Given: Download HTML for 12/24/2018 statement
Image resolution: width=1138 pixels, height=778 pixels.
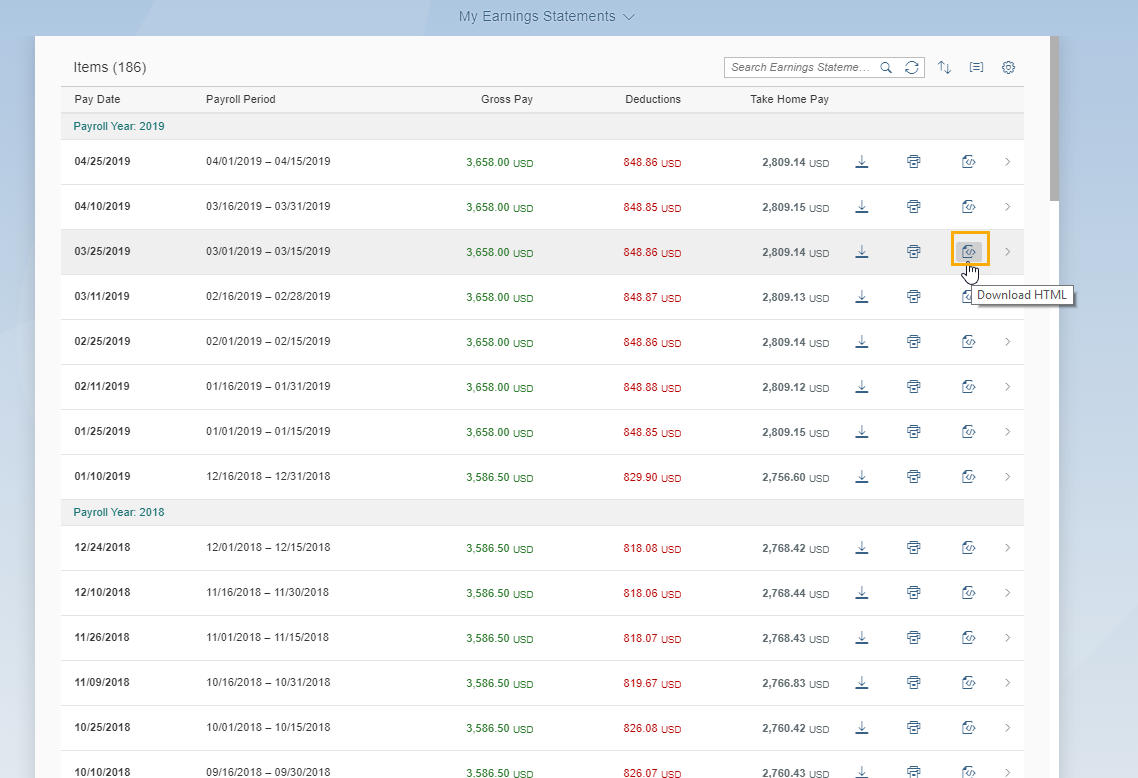Looking at the screenshot, I should [x=968, y=548].
